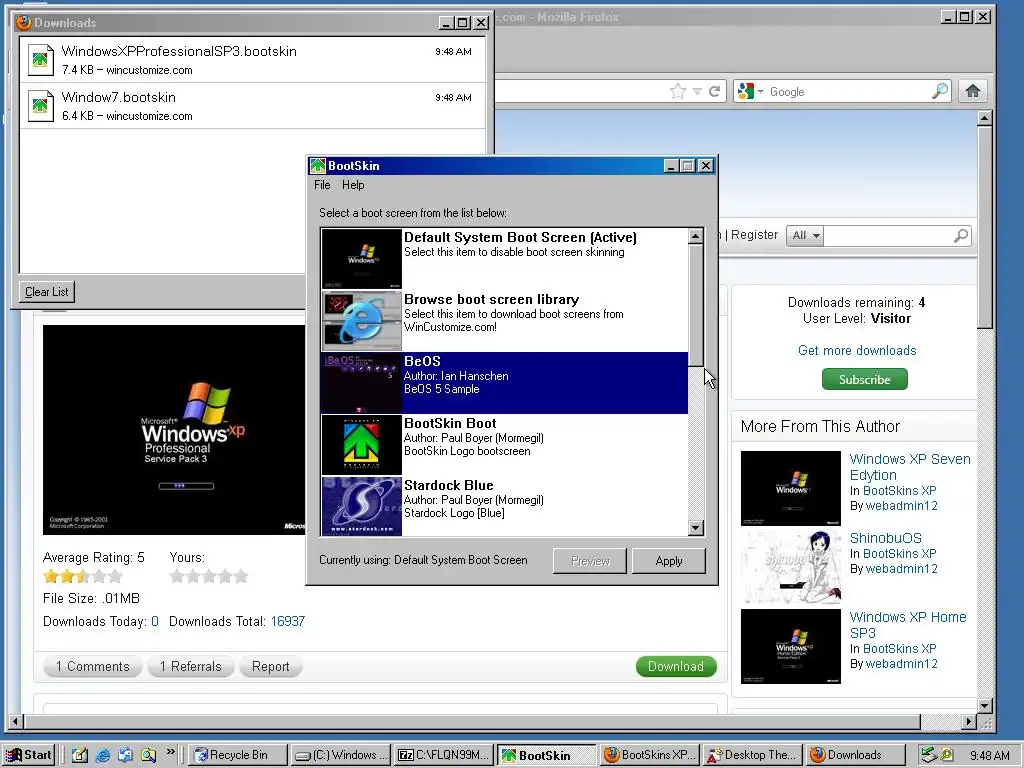Click the Windows XP Professional SP3 preview image
This screenshot has height=768, width=1024.
pos(174,430)
